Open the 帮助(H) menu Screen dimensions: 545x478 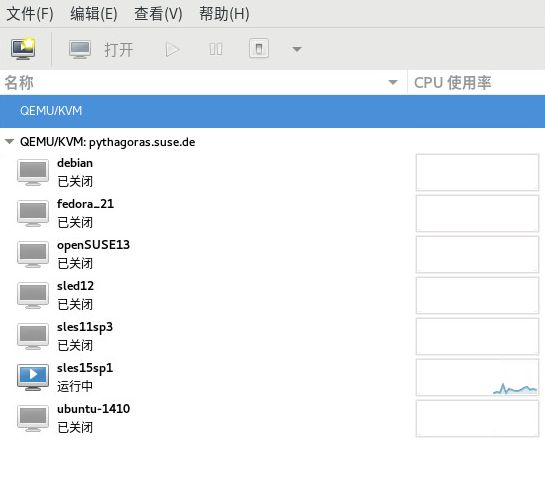224,14
